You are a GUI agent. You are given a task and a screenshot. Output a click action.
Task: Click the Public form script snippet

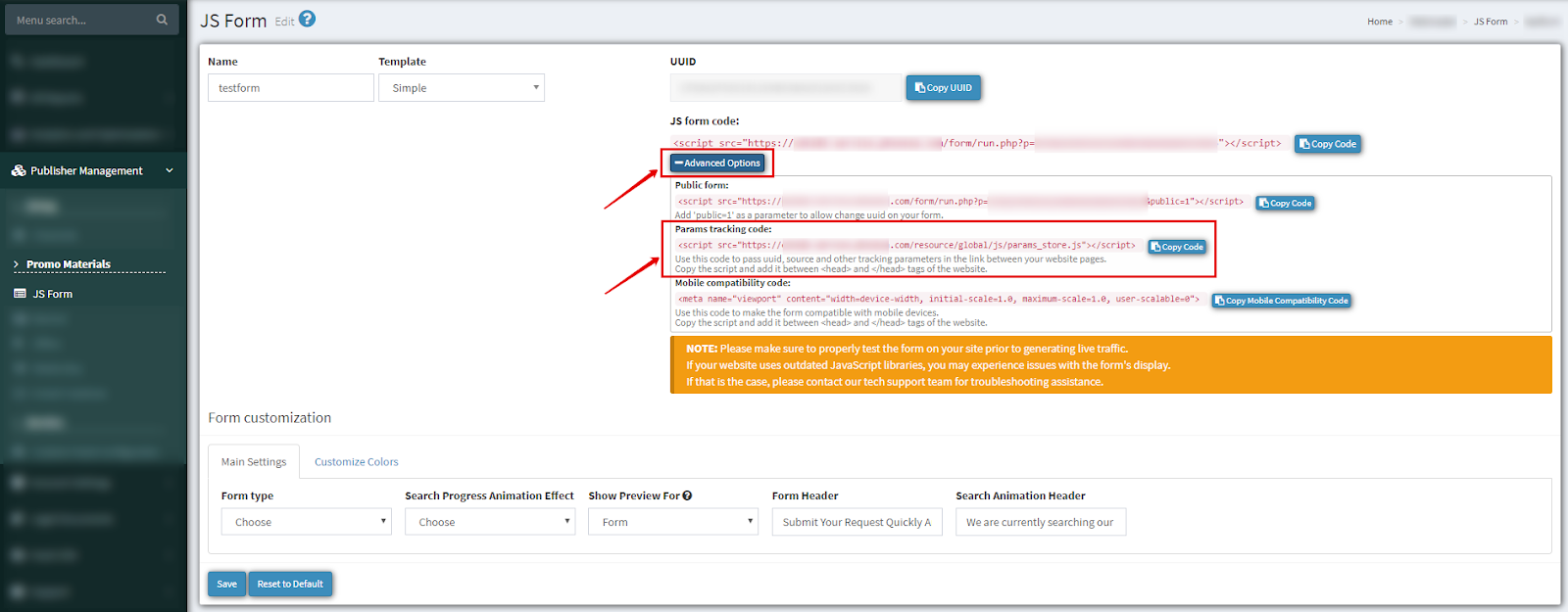click(x=961, y=202)
